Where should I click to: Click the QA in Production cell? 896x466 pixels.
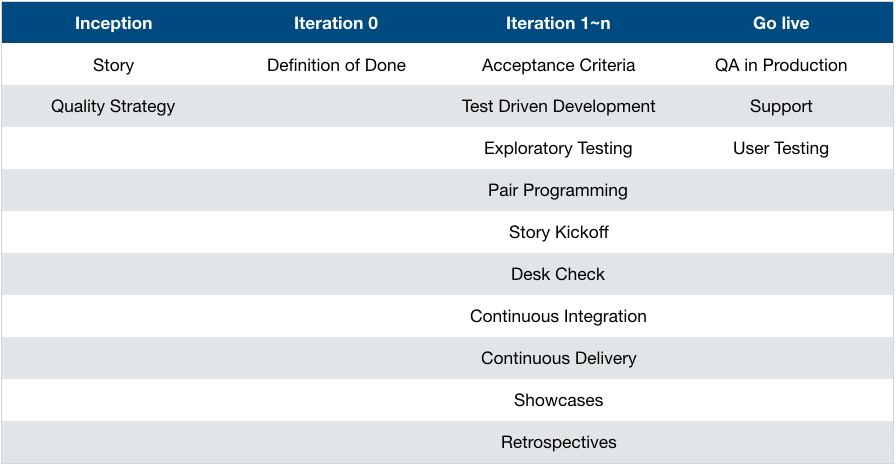coord(781,65)
